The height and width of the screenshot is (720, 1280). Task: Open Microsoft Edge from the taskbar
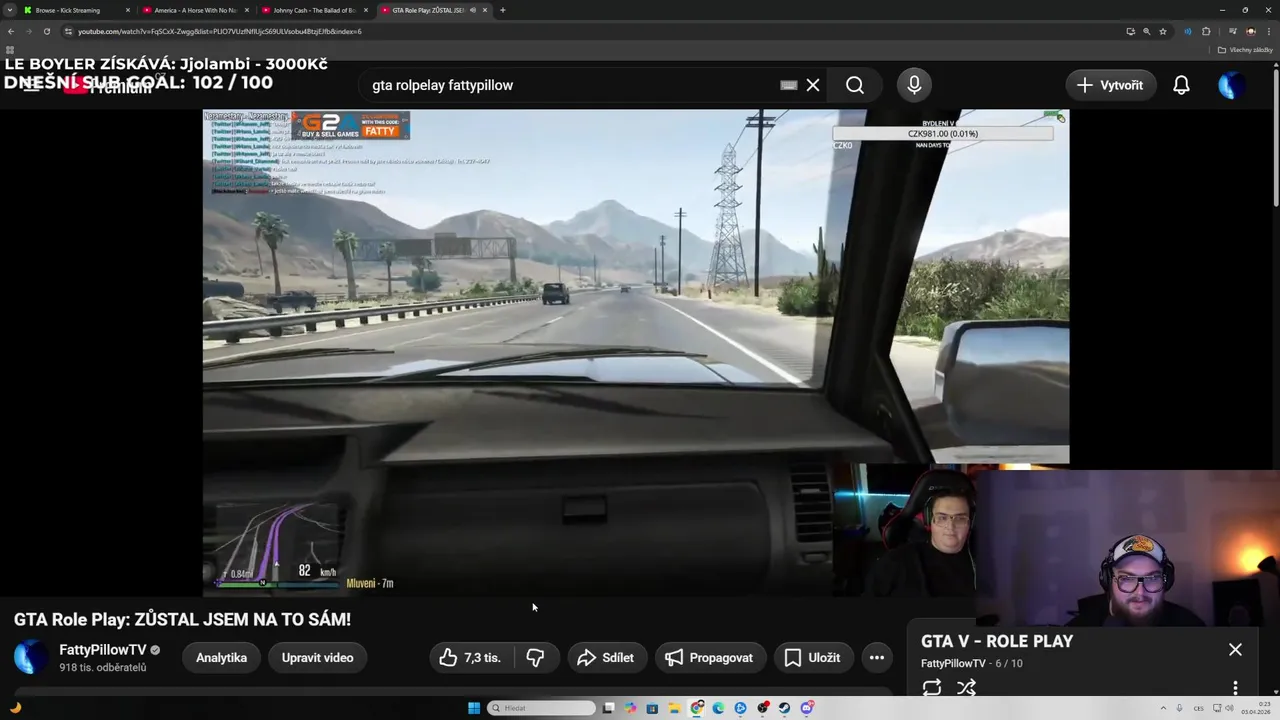tap(718, 708)
